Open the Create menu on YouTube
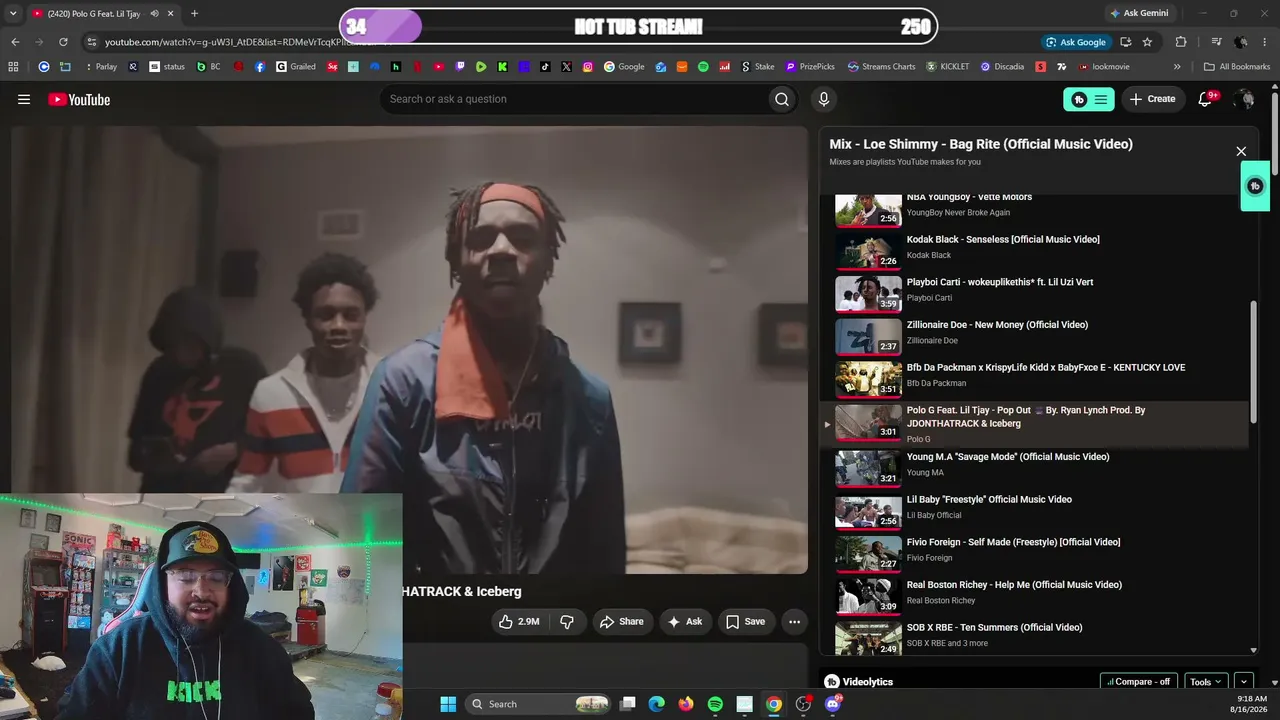The image size is (1280, 720). click(1153, 99)
